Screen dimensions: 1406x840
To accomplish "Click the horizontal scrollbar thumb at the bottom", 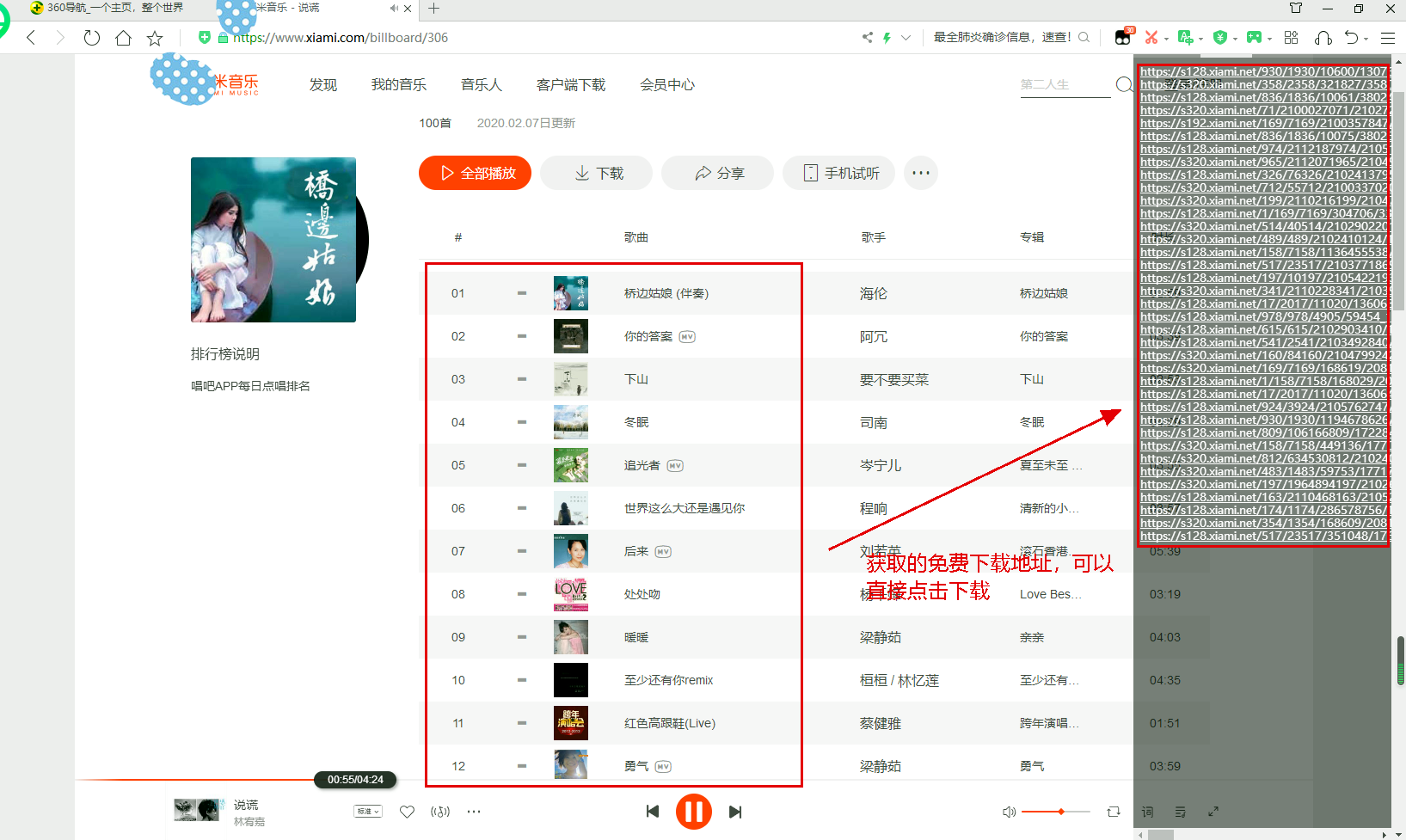I will coord(1161,834).
